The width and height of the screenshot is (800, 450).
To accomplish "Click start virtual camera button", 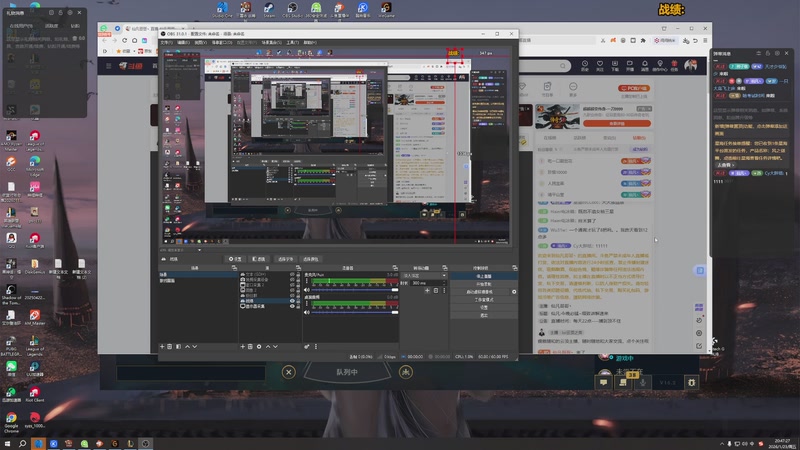I will pyautogui.click(x=480, y=292).
